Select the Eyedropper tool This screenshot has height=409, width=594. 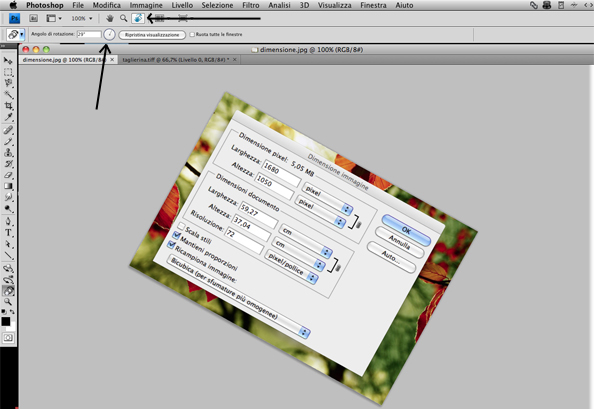[x=8, y=117]
